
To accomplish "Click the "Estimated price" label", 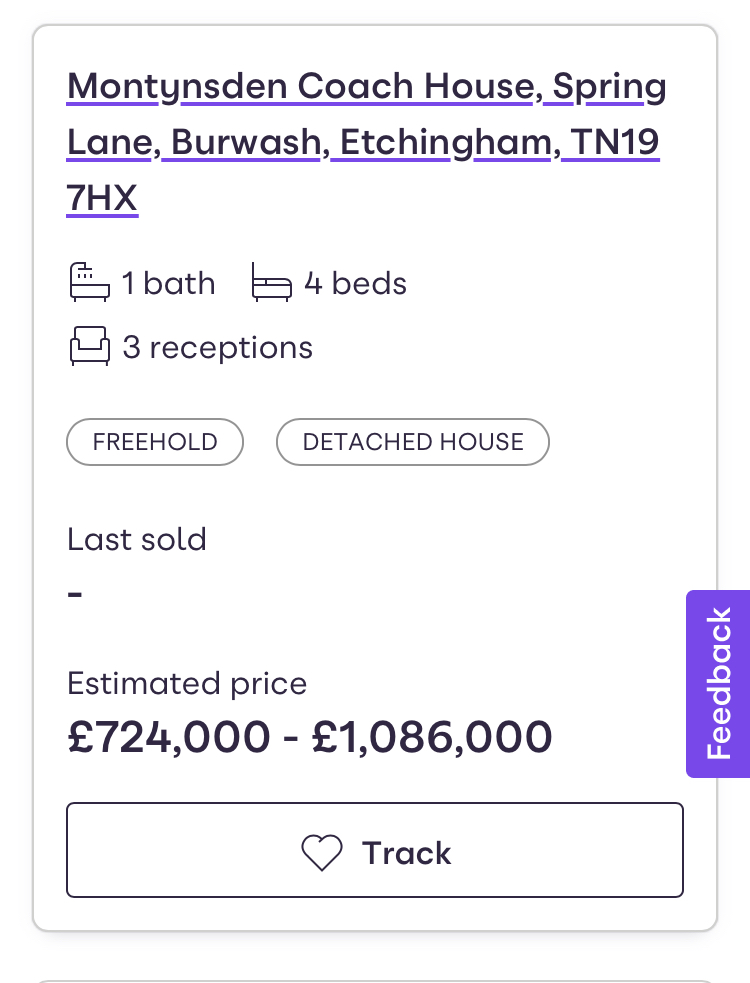I will pos(187,684).
